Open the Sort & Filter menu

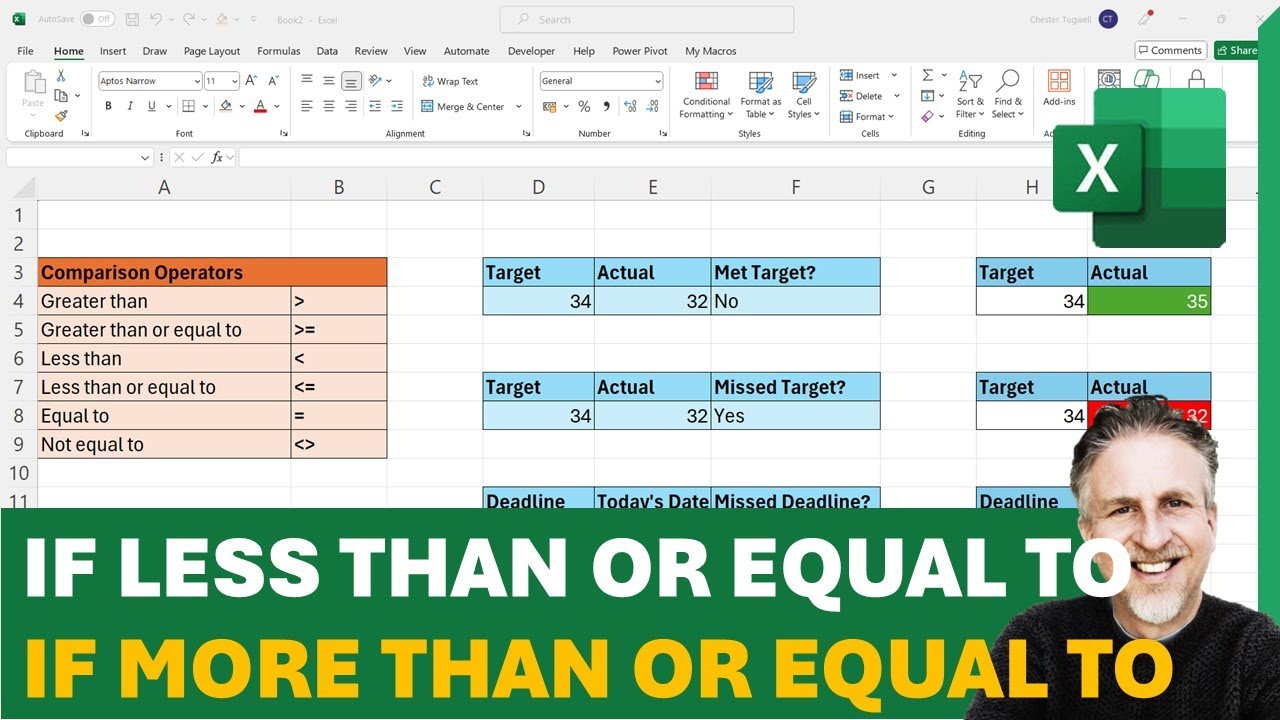pyautogui.click(x=970, y=95)
